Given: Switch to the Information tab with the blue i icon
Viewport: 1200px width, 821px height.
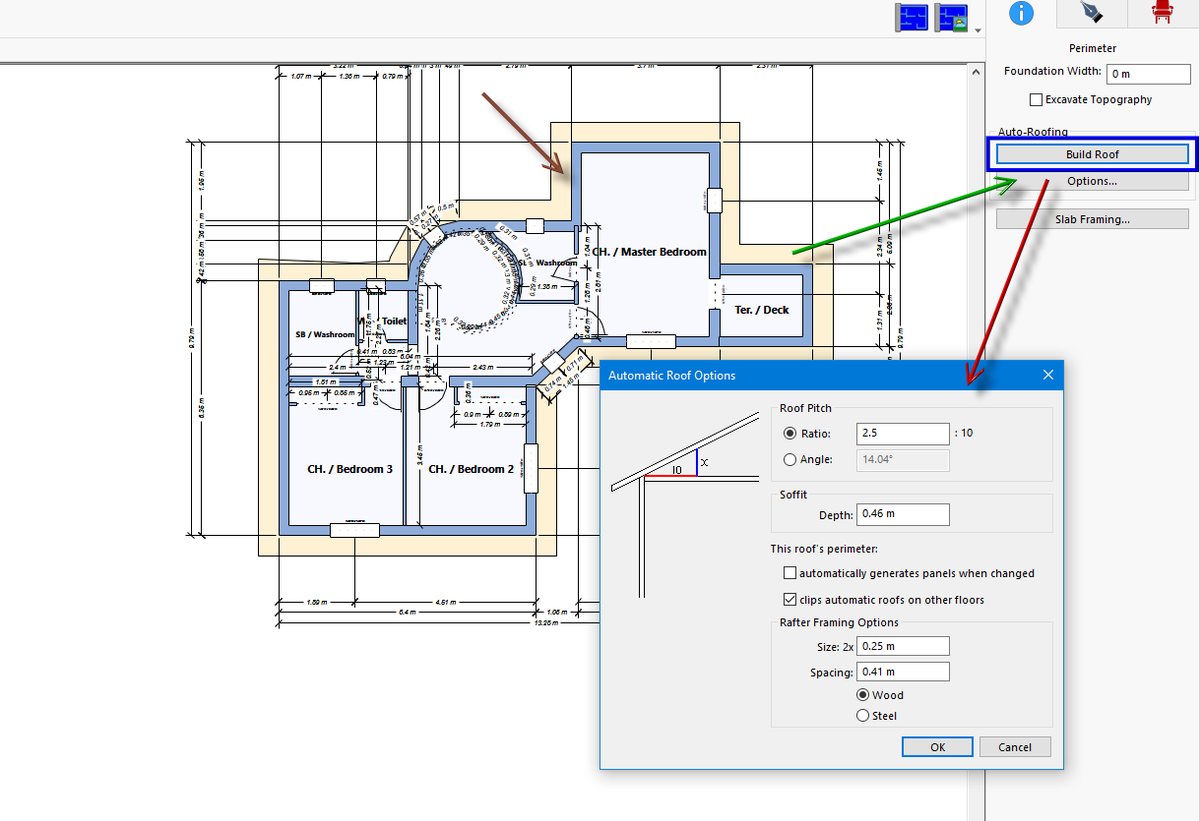Looking at the screenshot, I should [x=1021, y=13].
